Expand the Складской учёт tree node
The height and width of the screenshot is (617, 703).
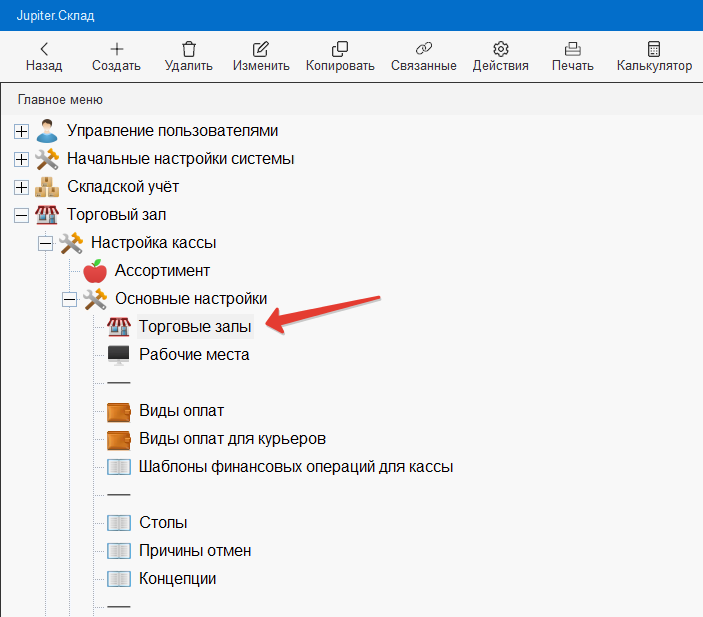(21, 187)
